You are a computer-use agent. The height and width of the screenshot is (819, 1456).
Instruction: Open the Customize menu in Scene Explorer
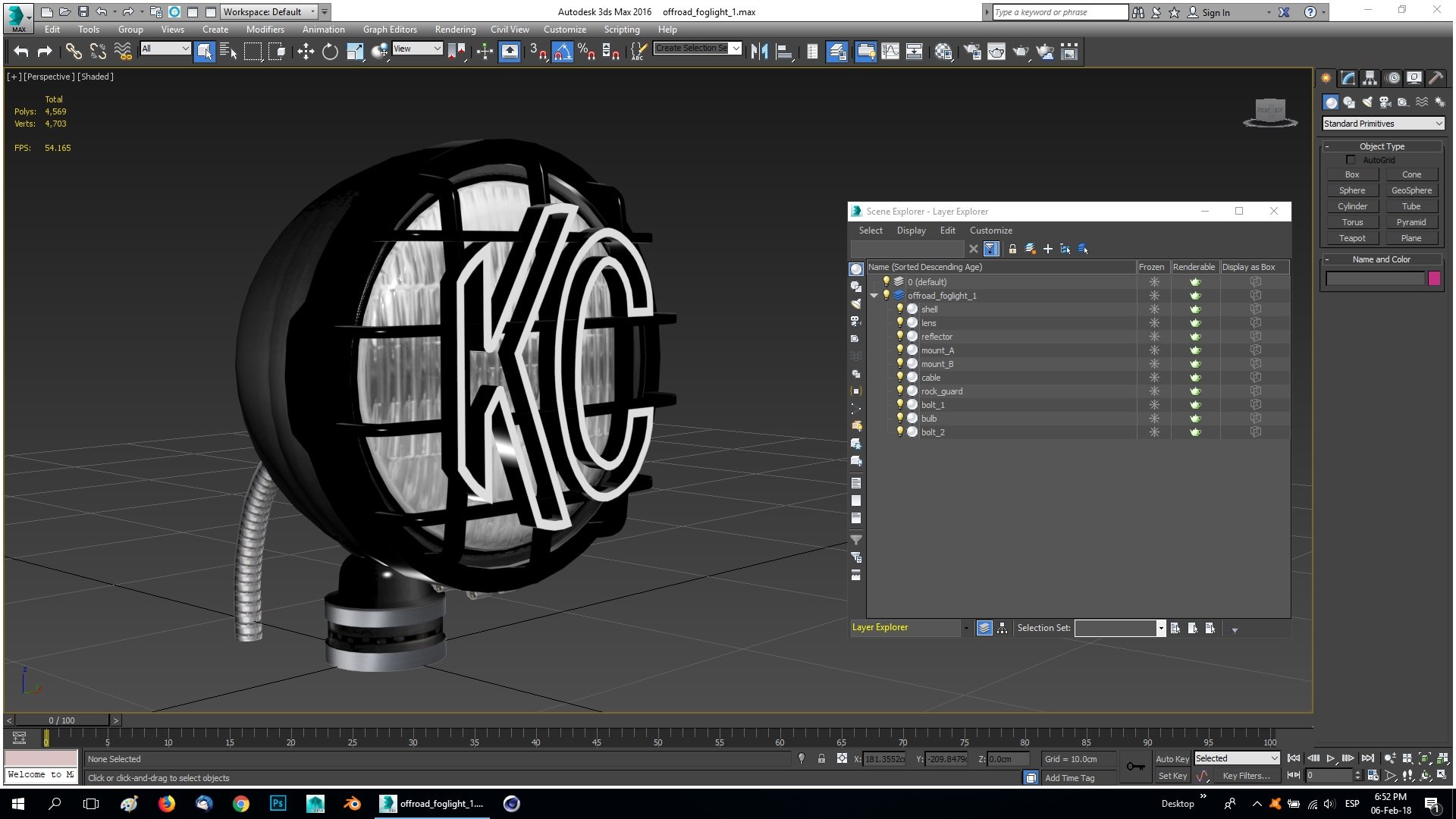point(990,231)
